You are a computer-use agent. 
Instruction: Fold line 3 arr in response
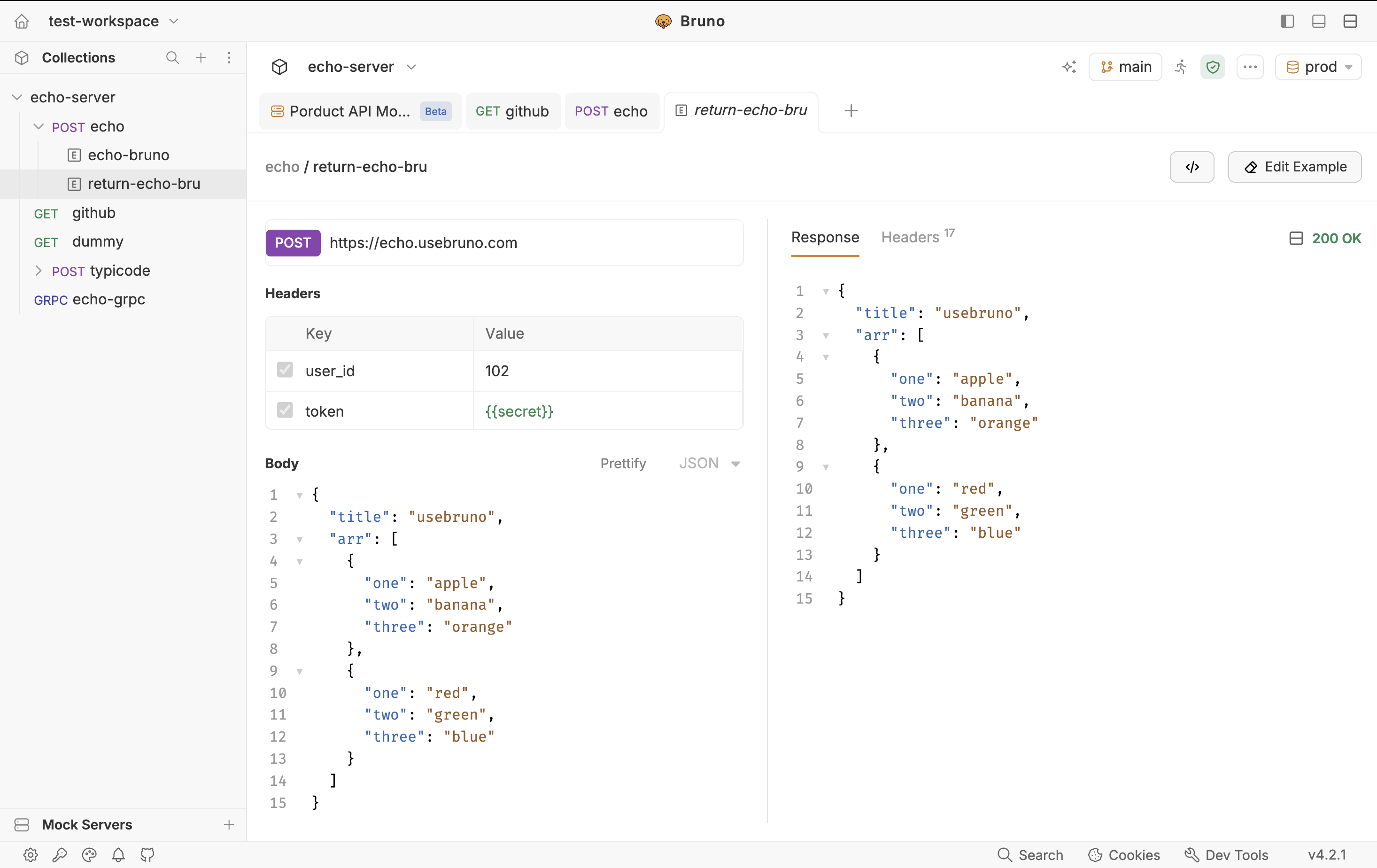[825, 336]
